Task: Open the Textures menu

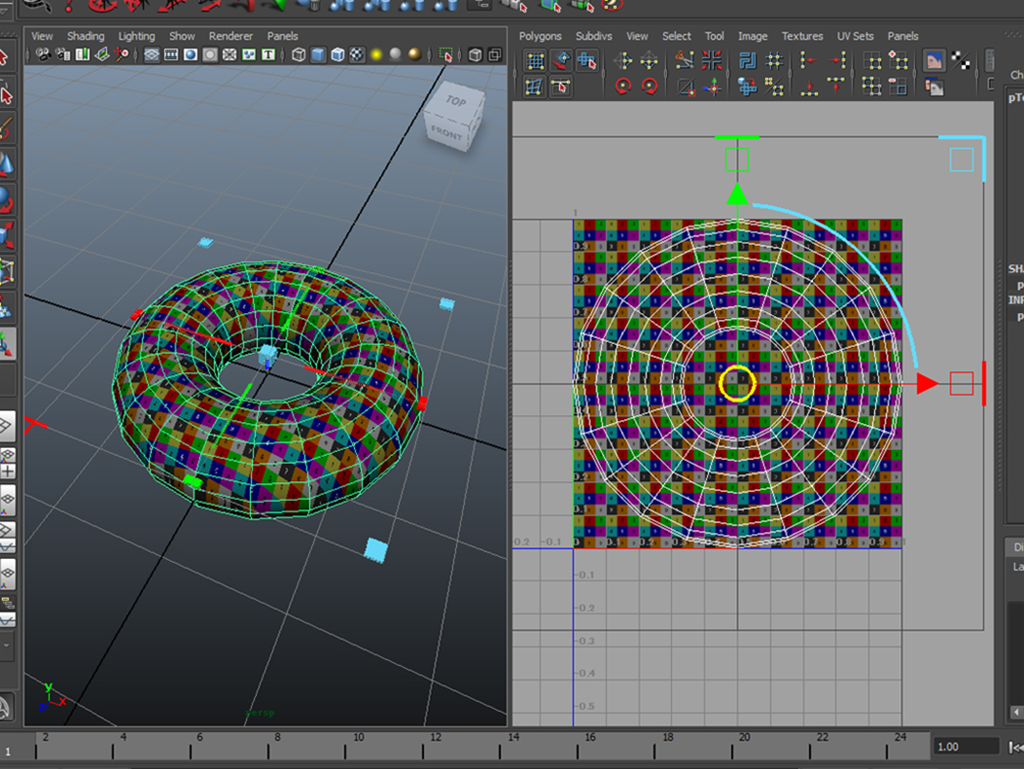Action: [802, 36]
